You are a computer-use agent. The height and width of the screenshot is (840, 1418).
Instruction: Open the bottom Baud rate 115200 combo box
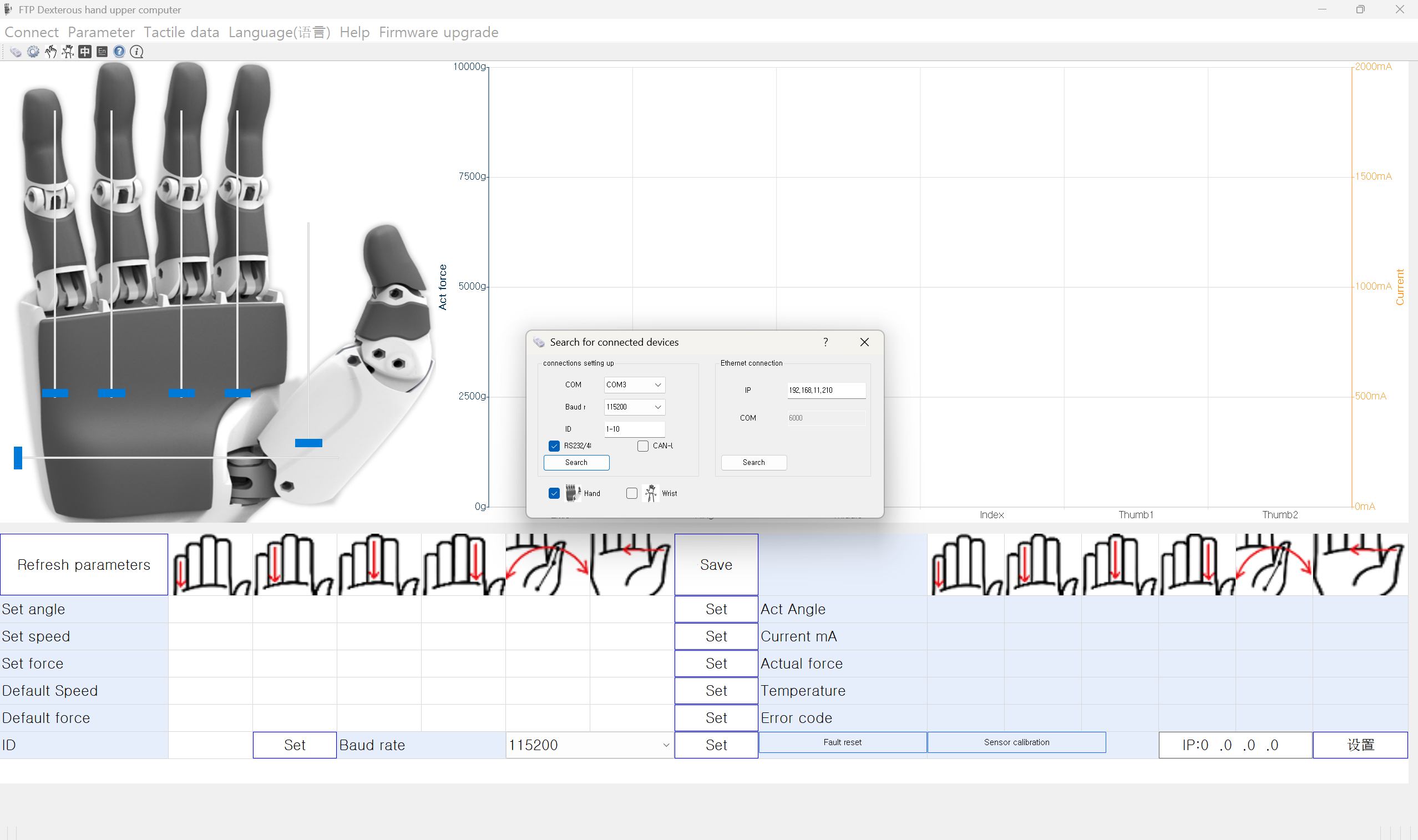[x=589, y=746]
